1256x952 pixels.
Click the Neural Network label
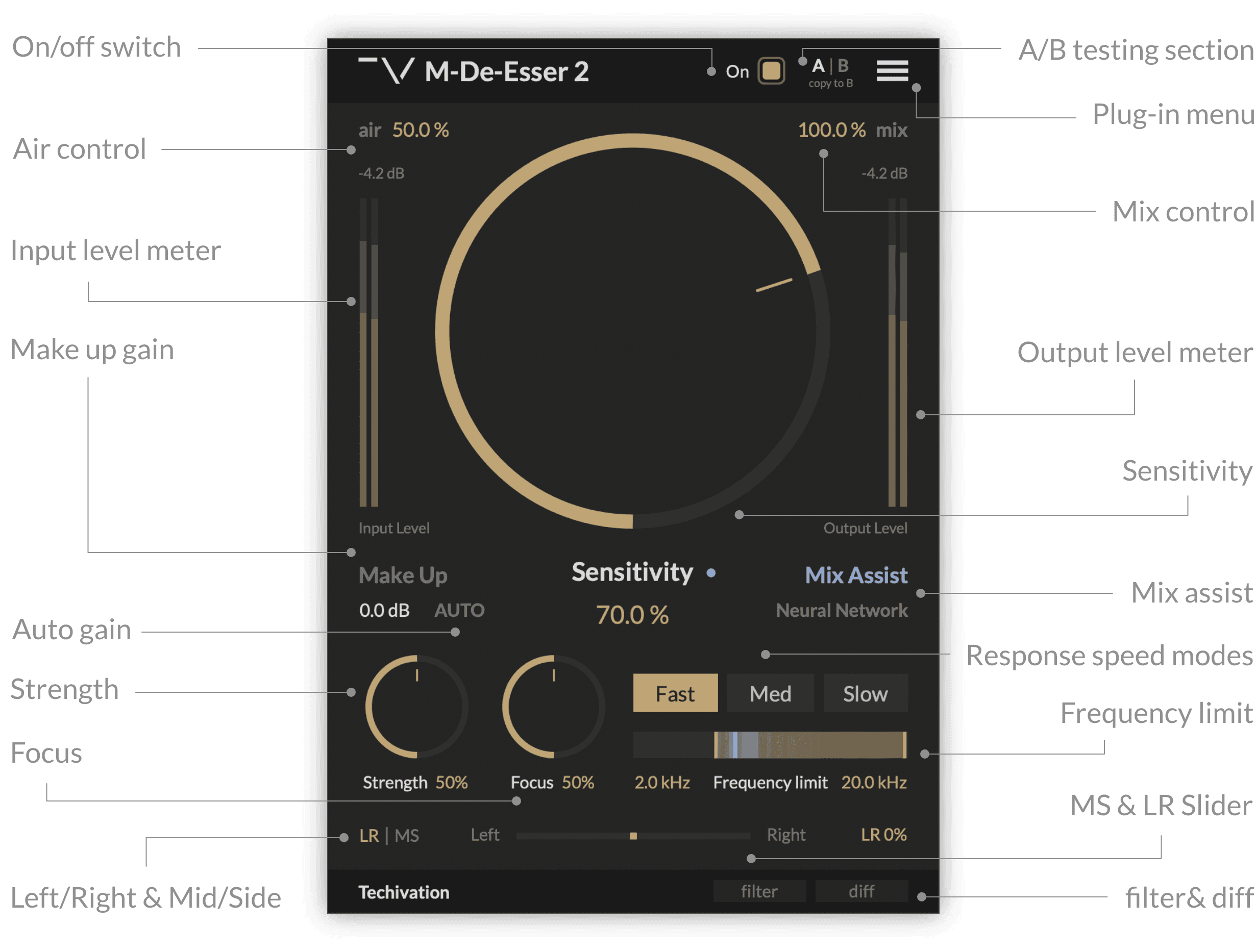pyautogui.click(x=842, y=610)
